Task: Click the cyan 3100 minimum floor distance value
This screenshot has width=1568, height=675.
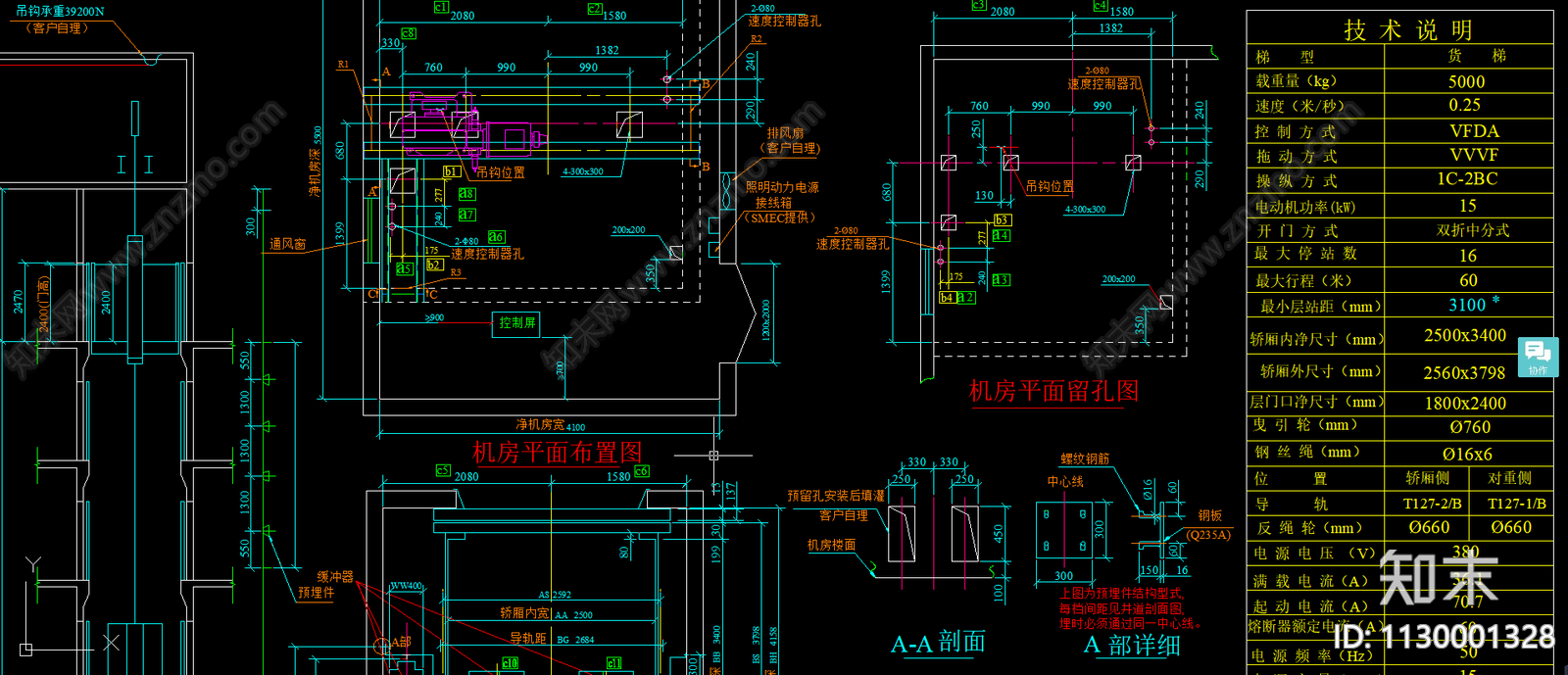Action: pyautogui.click(x=1467, y=305)
